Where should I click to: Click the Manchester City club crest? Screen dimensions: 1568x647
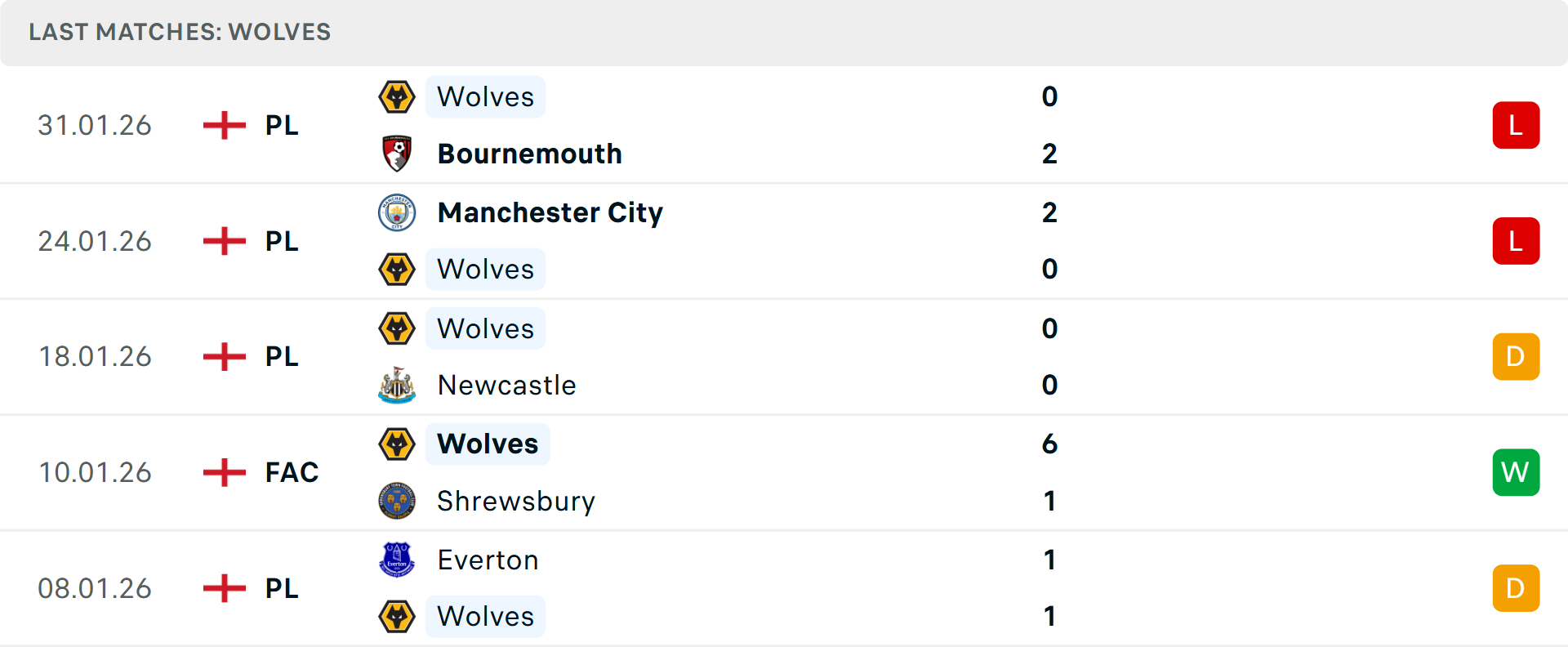(x=397, y=212)
